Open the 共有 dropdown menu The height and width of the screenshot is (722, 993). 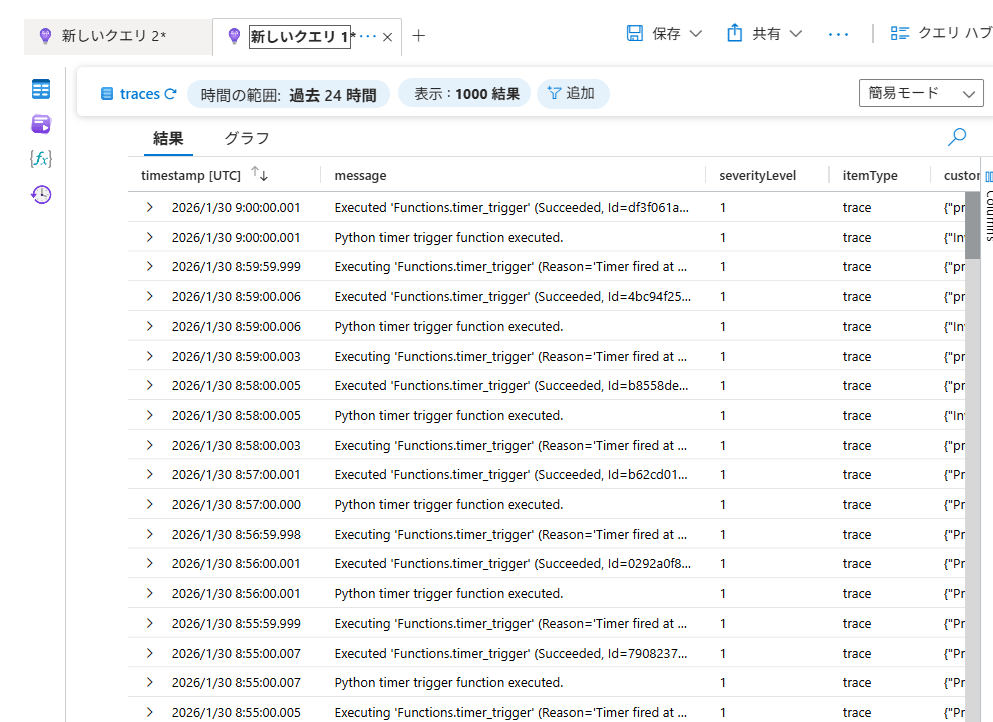765,34
